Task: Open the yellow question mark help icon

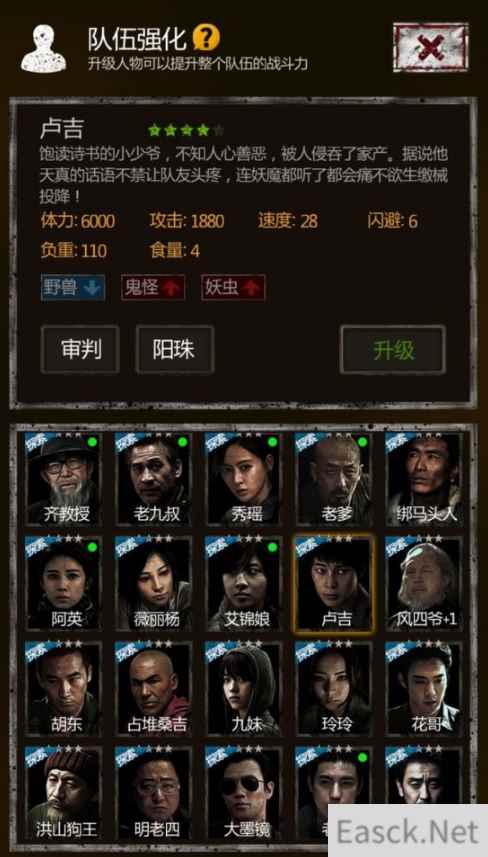Action: [x=206, y=38]
